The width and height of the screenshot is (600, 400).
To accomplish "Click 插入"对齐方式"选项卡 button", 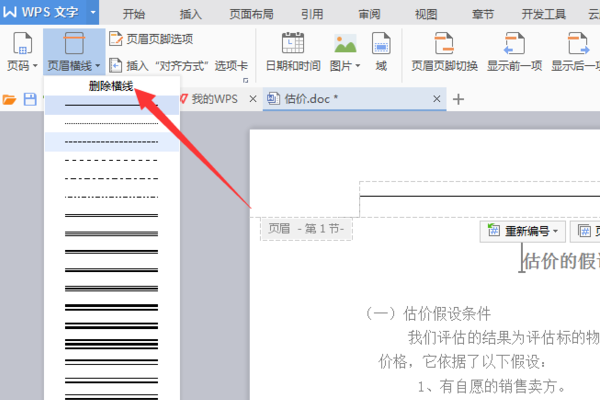I will click(x=179, y=66).
